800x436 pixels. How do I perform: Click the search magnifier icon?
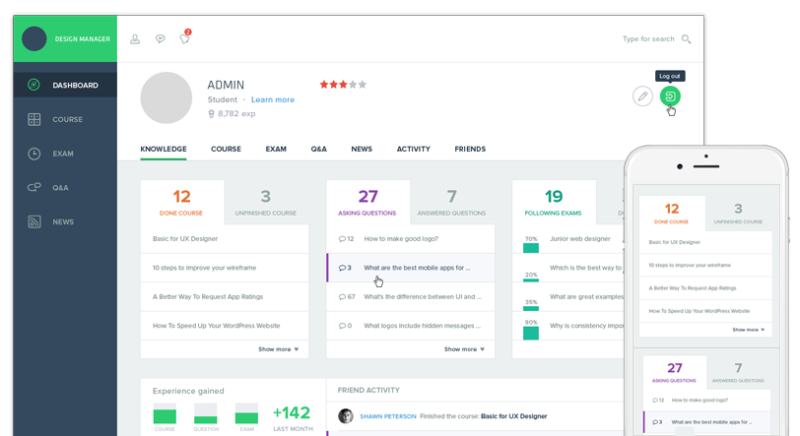pyautogui.click(x=686, y=39)
